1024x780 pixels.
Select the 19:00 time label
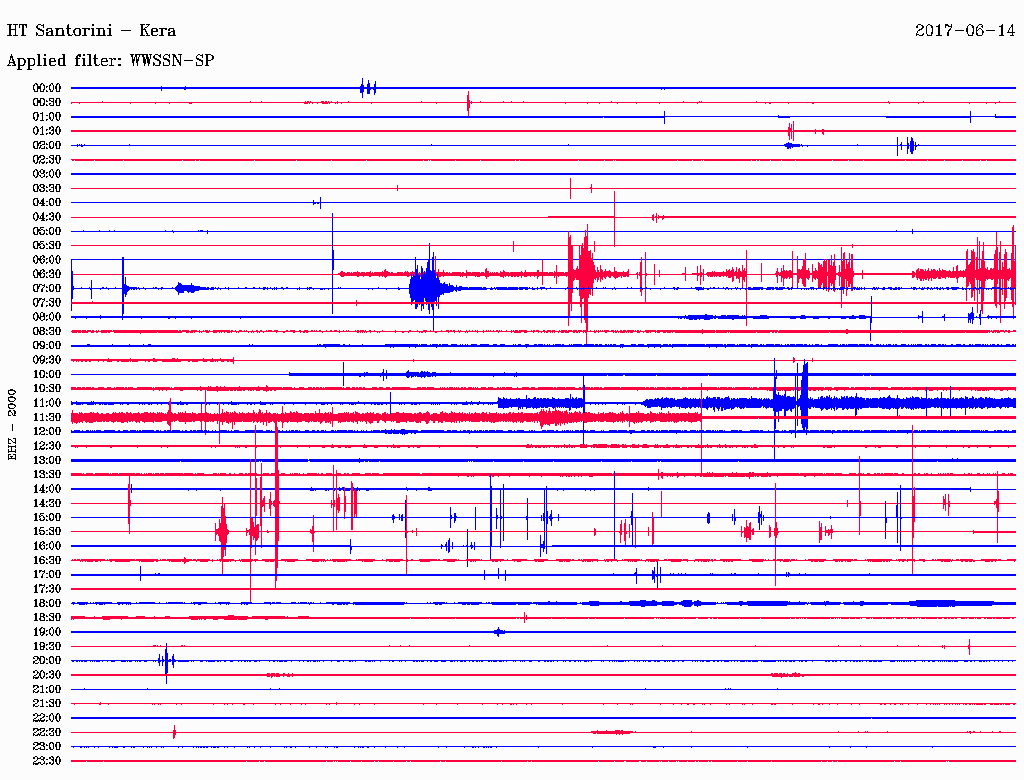[47, 632]
